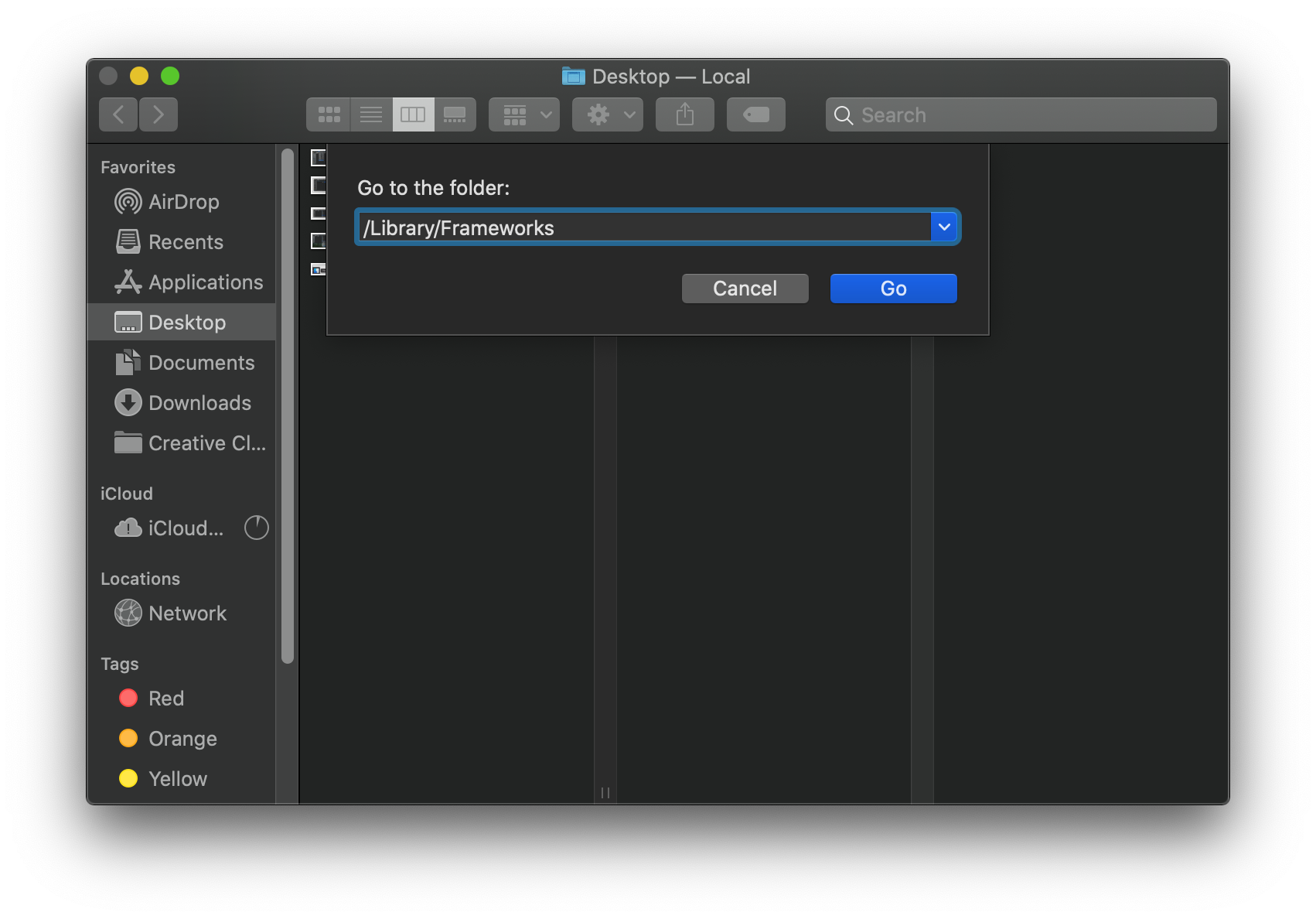Select column view button

[x=413, y=114]
